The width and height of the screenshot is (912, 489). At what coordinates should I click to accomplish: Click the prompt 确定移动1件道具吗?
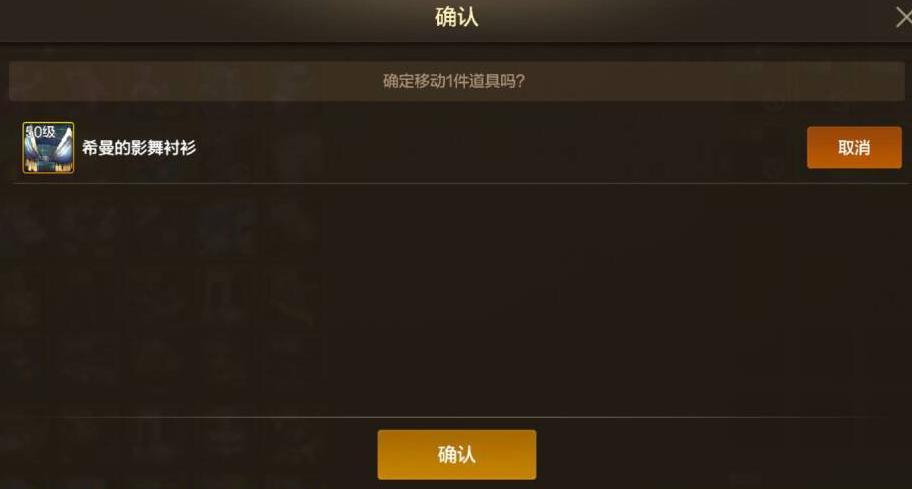click(x=454, y=81)
